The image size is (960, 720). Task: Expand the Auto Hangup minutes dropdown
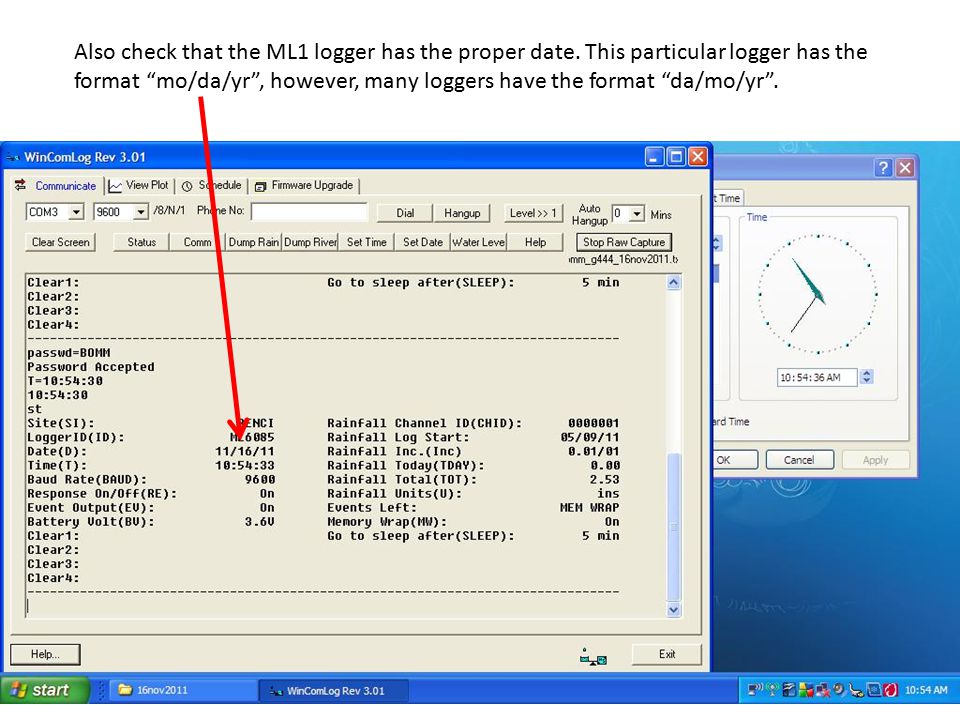(x=637, y=213)
